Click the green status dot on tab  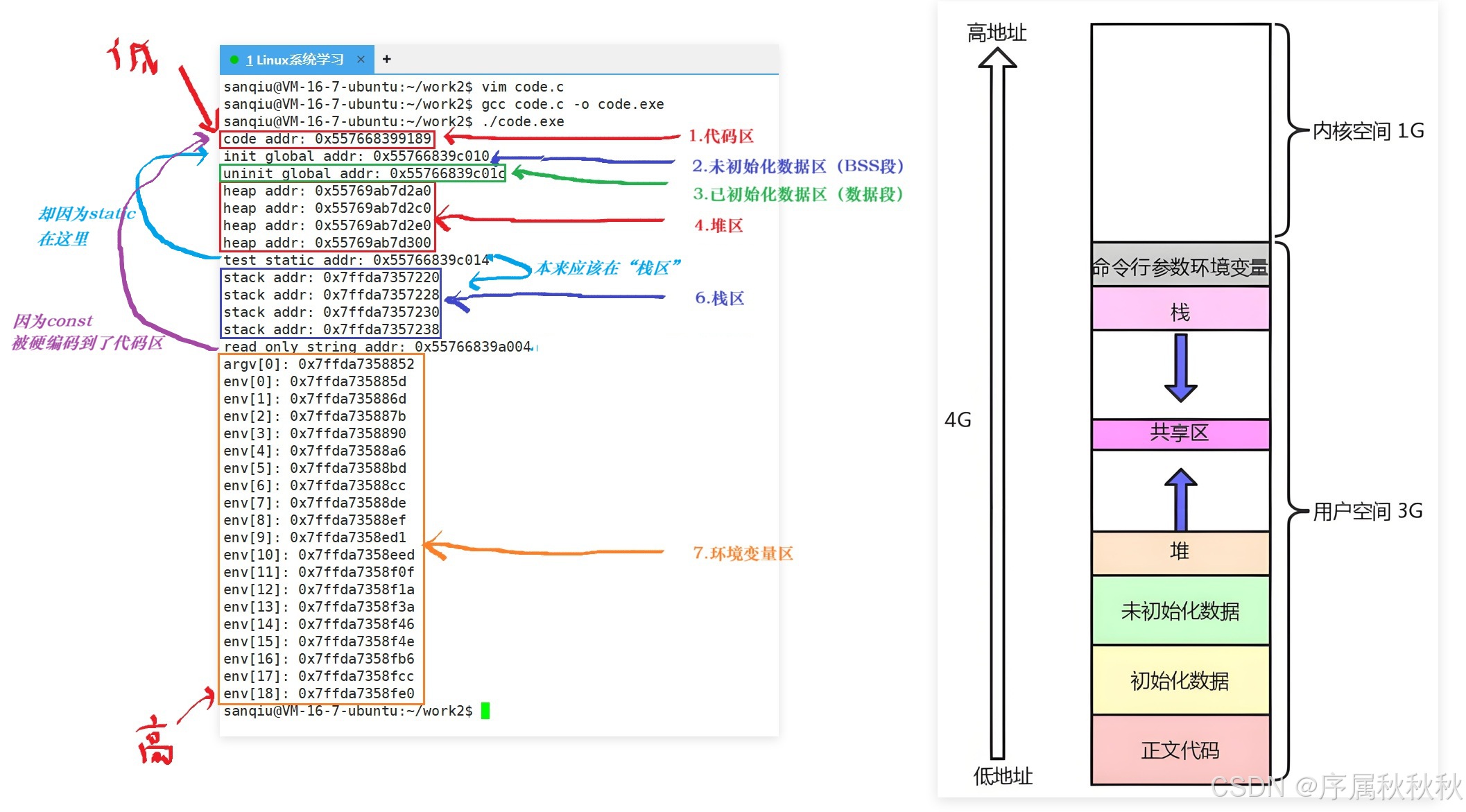(234, 60)
